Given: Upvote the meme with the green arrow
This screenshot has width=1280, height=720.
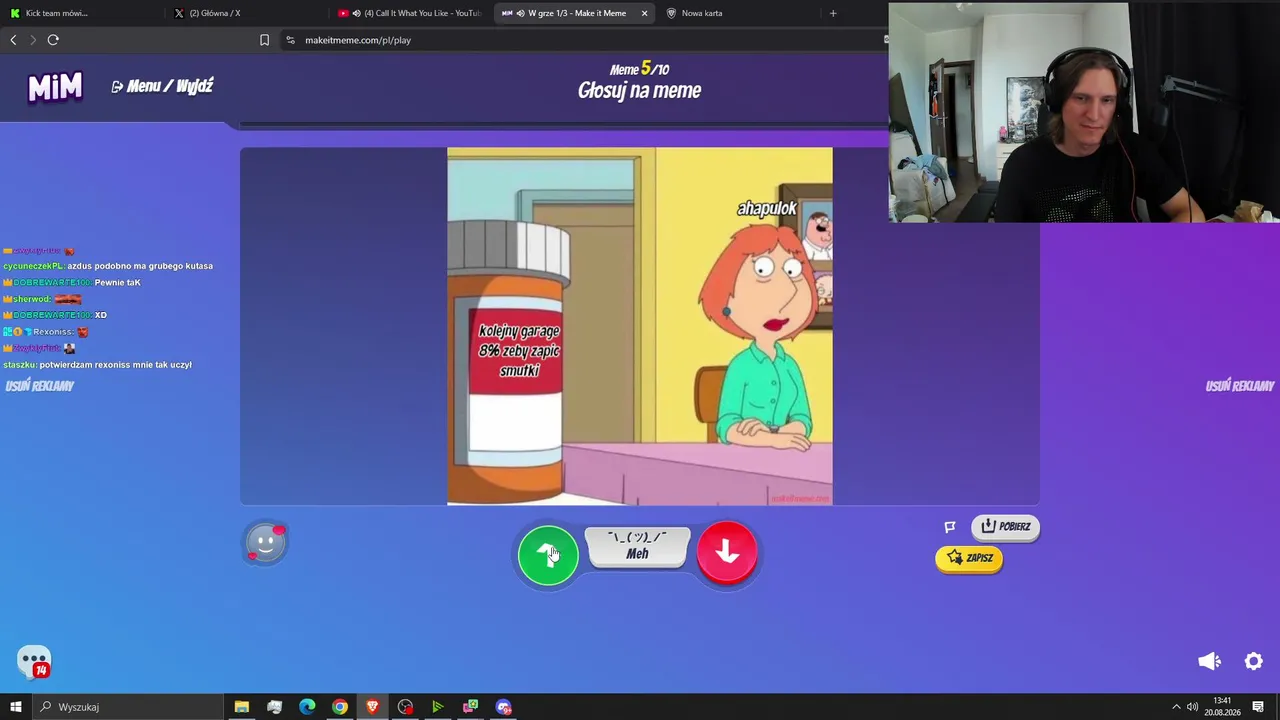Looking at the screenshot, I should pos(548,555).
